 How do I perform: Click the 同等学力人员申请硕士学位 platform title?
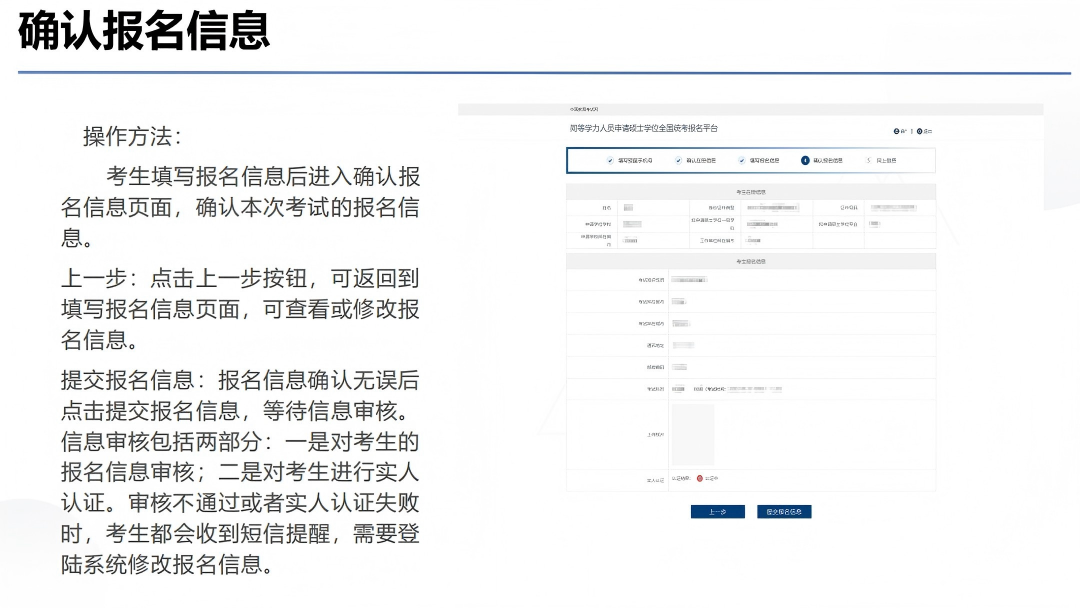(x=643, y=129)
